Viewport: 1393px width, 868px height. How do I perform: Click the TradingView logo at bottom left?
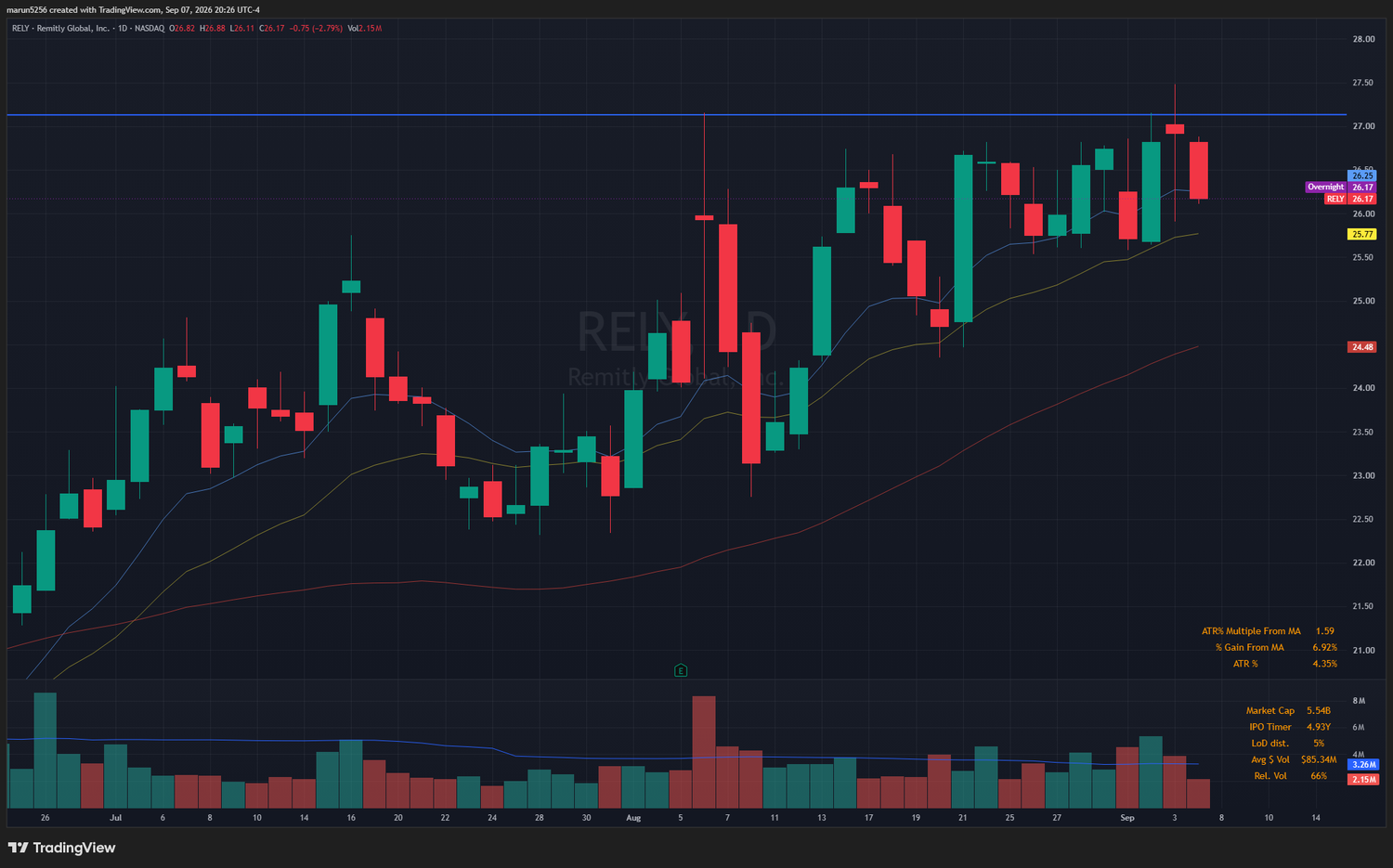click(61, 848)
